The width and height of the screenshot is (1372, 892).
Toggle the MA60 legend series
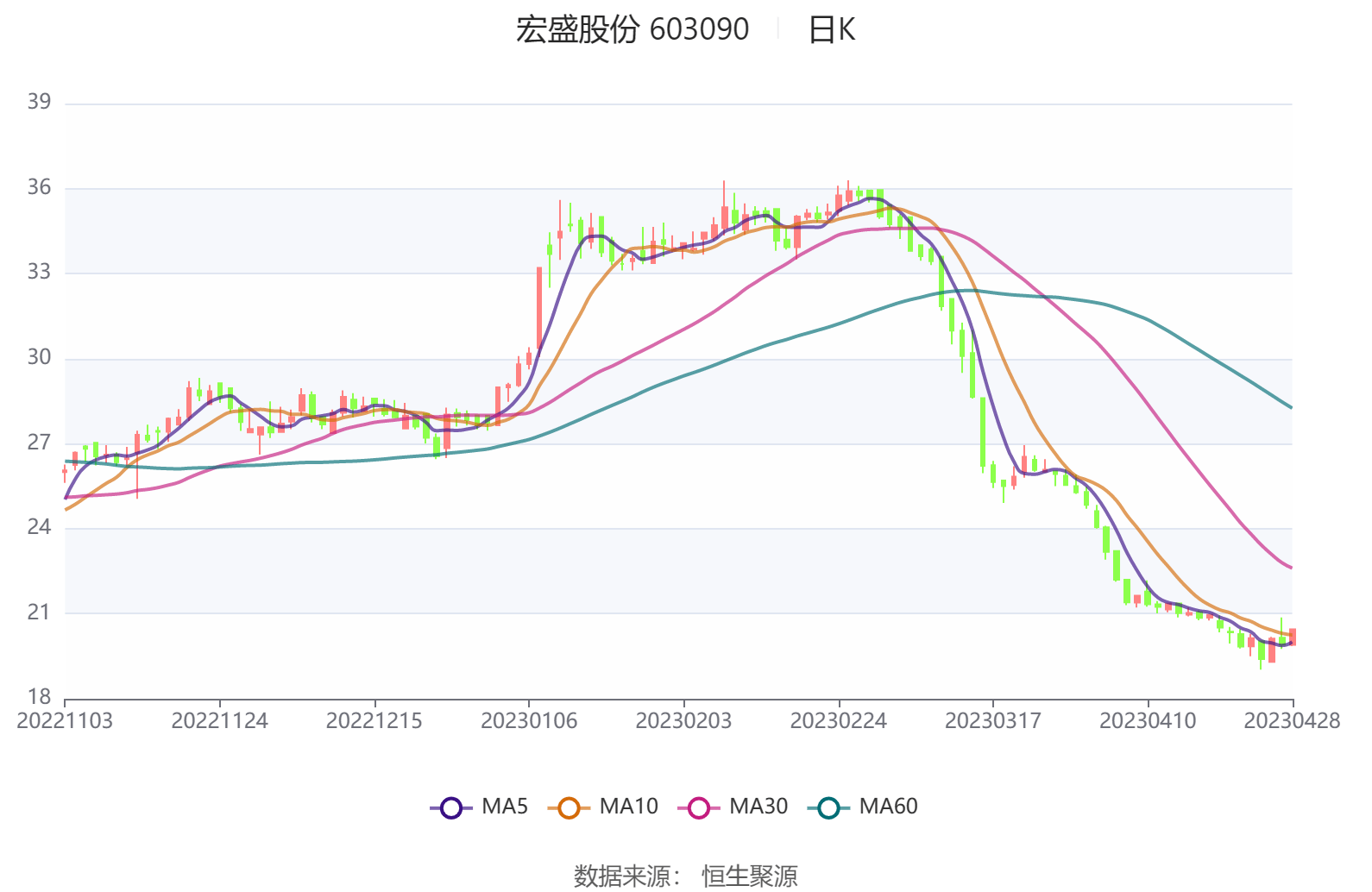(863, 807)
